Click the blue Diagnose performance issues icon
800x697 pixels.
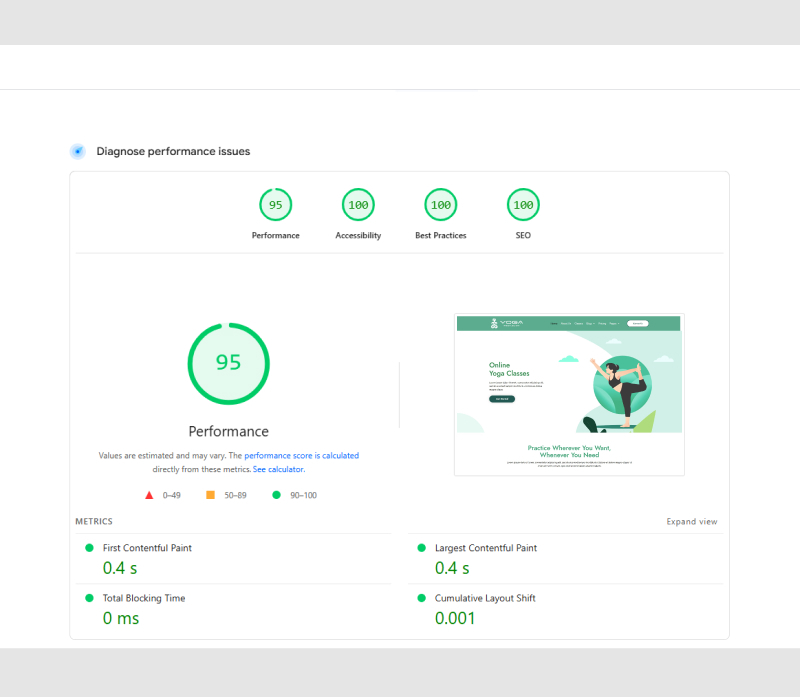(77, 152)
